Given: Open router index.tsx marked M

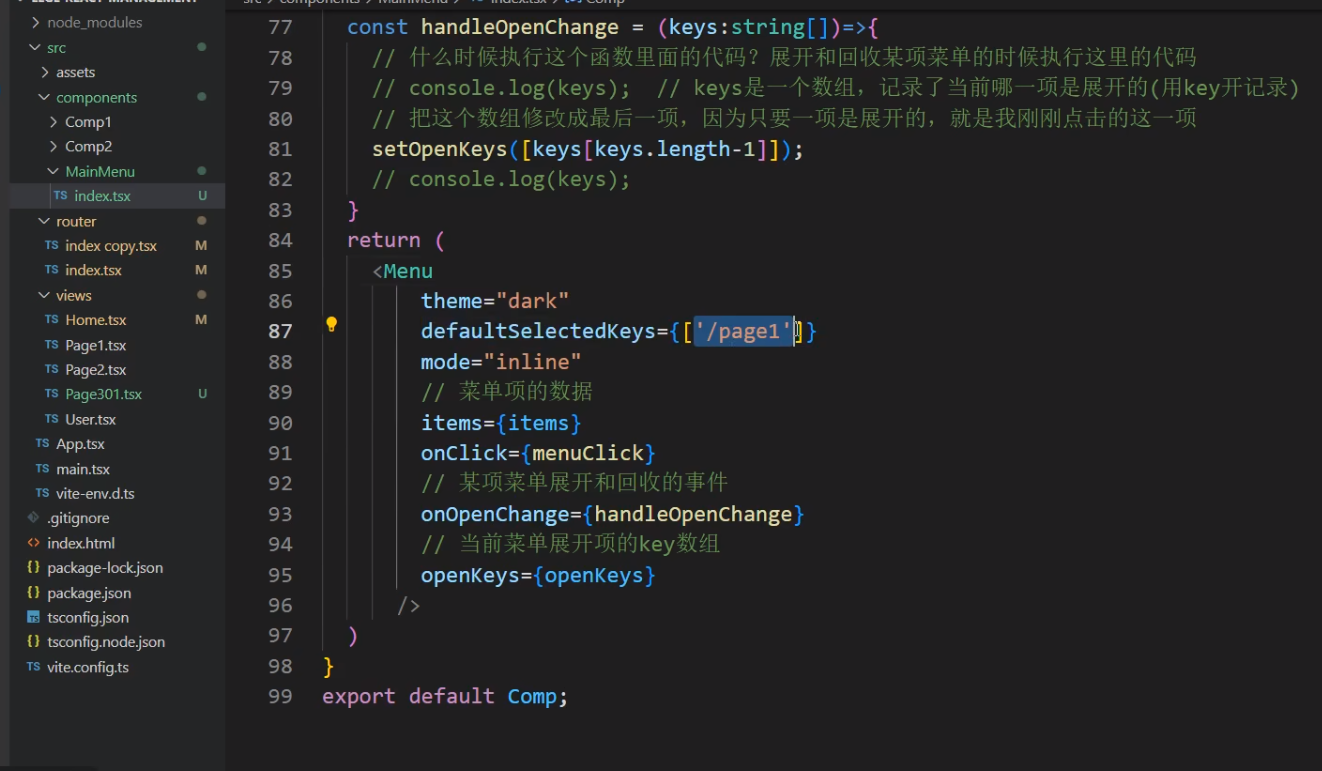Looking at the screenshot, I should pos(93,270).
